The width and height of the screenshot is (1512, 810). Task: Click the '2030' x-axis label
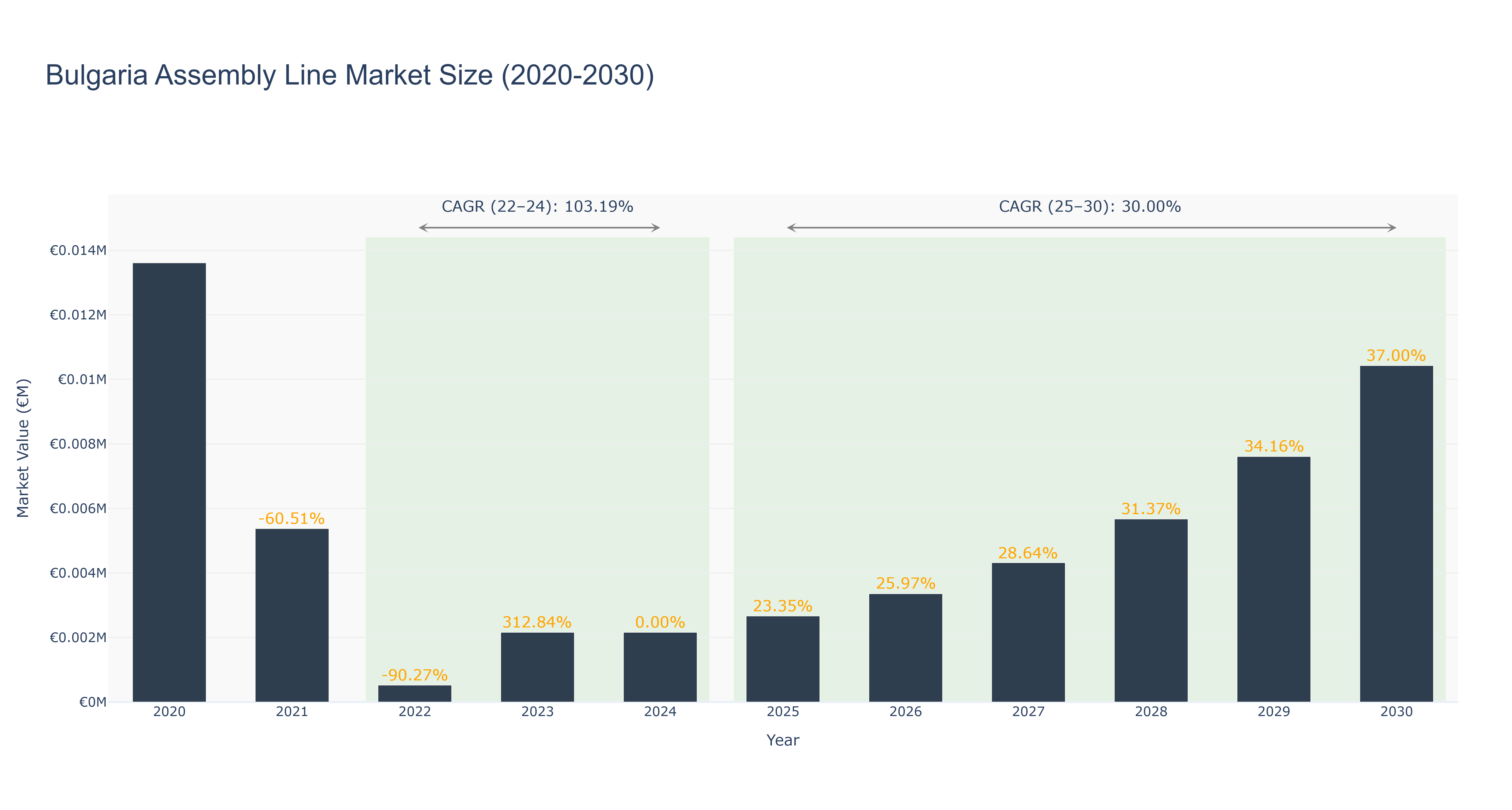click(x=1396, y=711)
